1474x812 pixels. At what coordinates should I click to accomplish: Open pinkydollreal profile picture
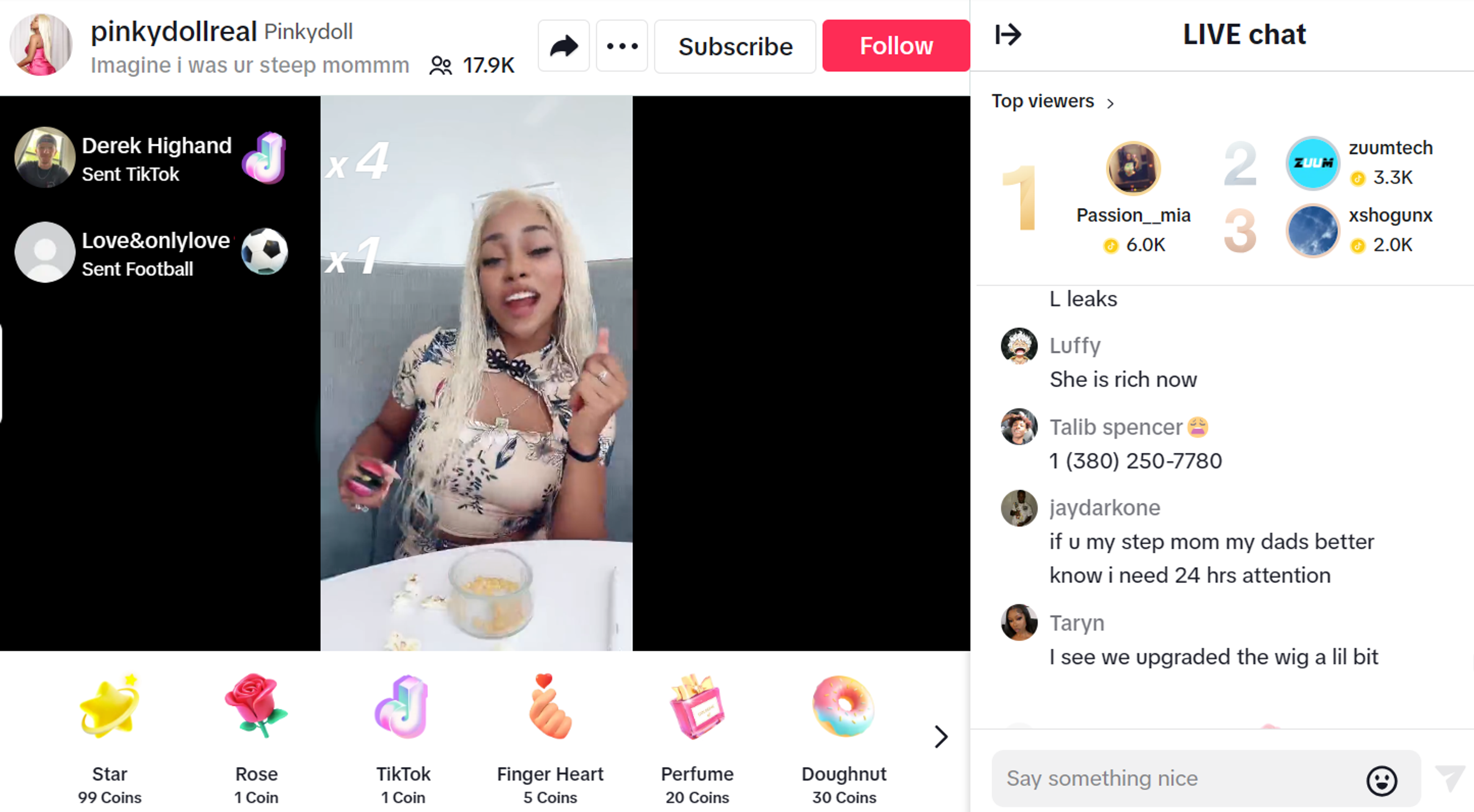pyautogui.click(x=41, y=45)
